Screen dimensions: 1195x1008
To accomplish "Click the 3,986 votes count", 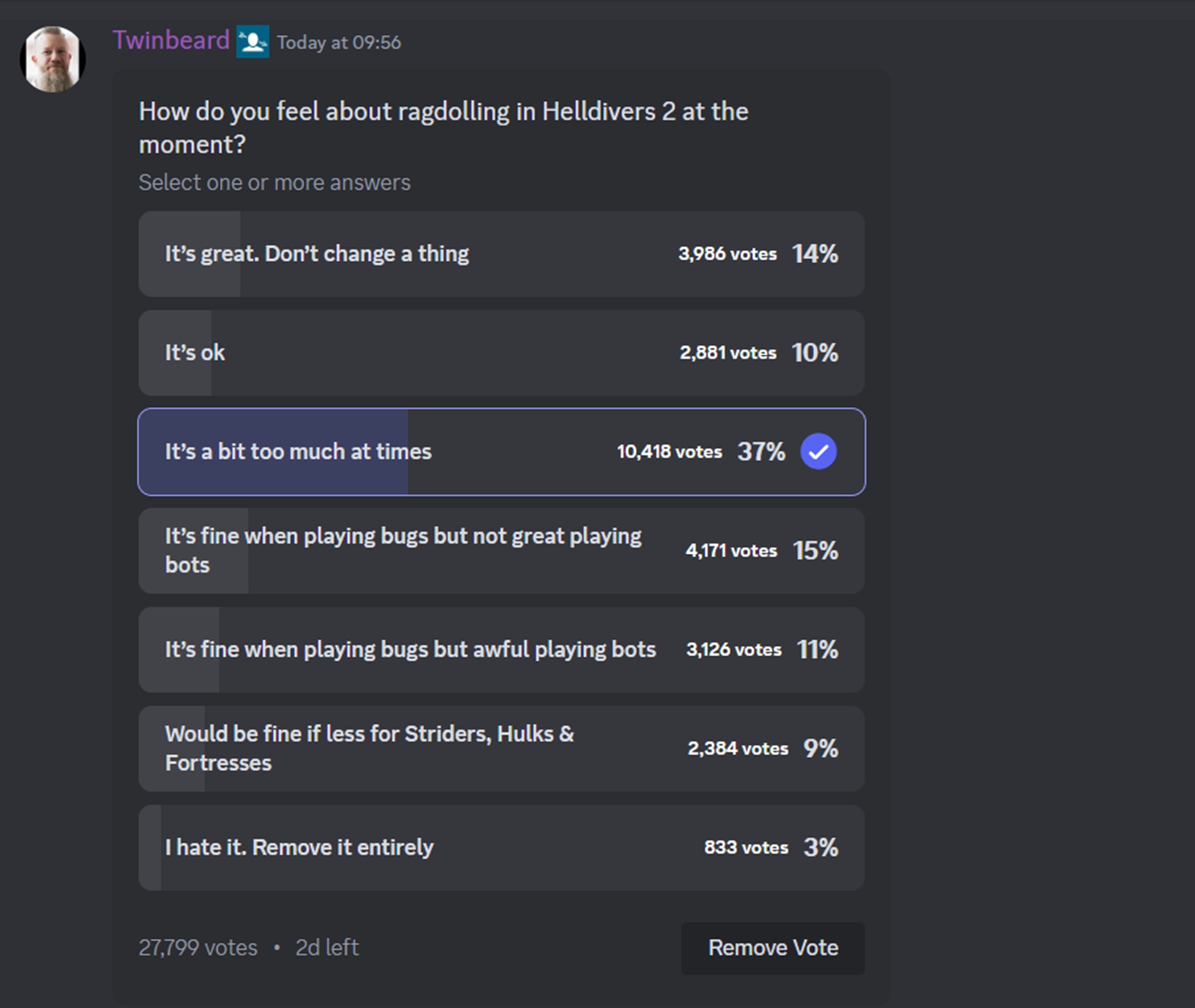I will click(728, 254).
